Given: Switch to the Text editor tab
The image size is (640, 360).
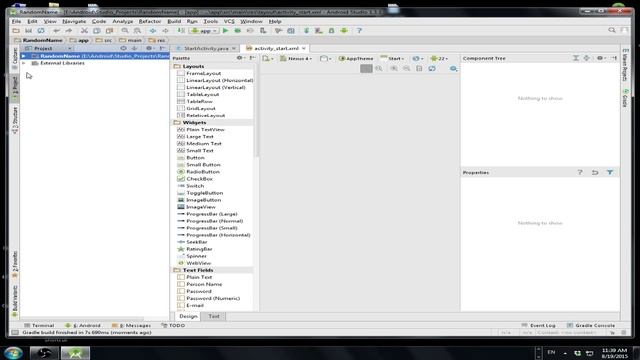Looking at the screenshot, I should (214, 316).
